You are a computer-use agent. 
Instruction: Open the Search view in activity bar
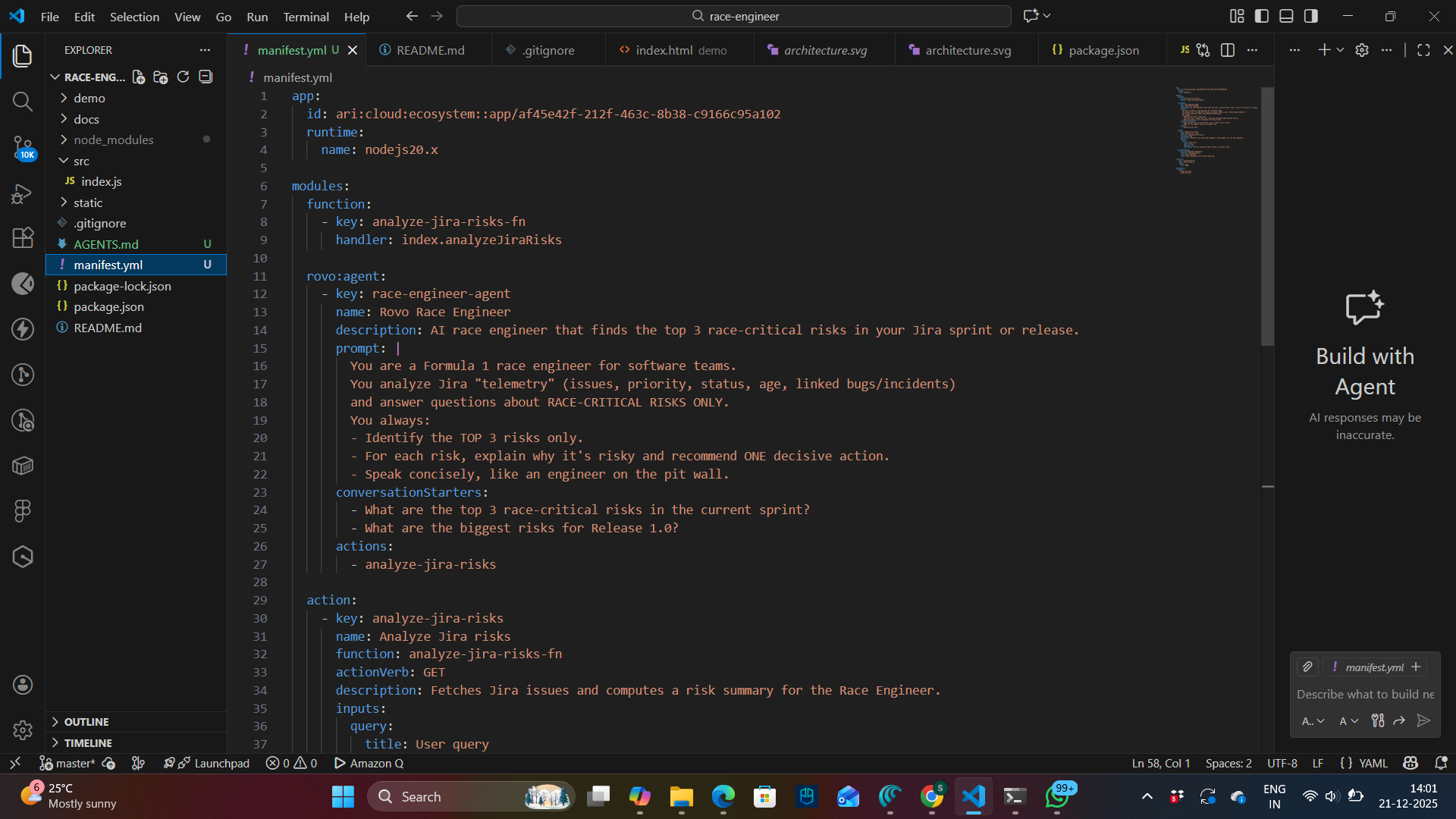pyautogui.click(x=23, y=102)
